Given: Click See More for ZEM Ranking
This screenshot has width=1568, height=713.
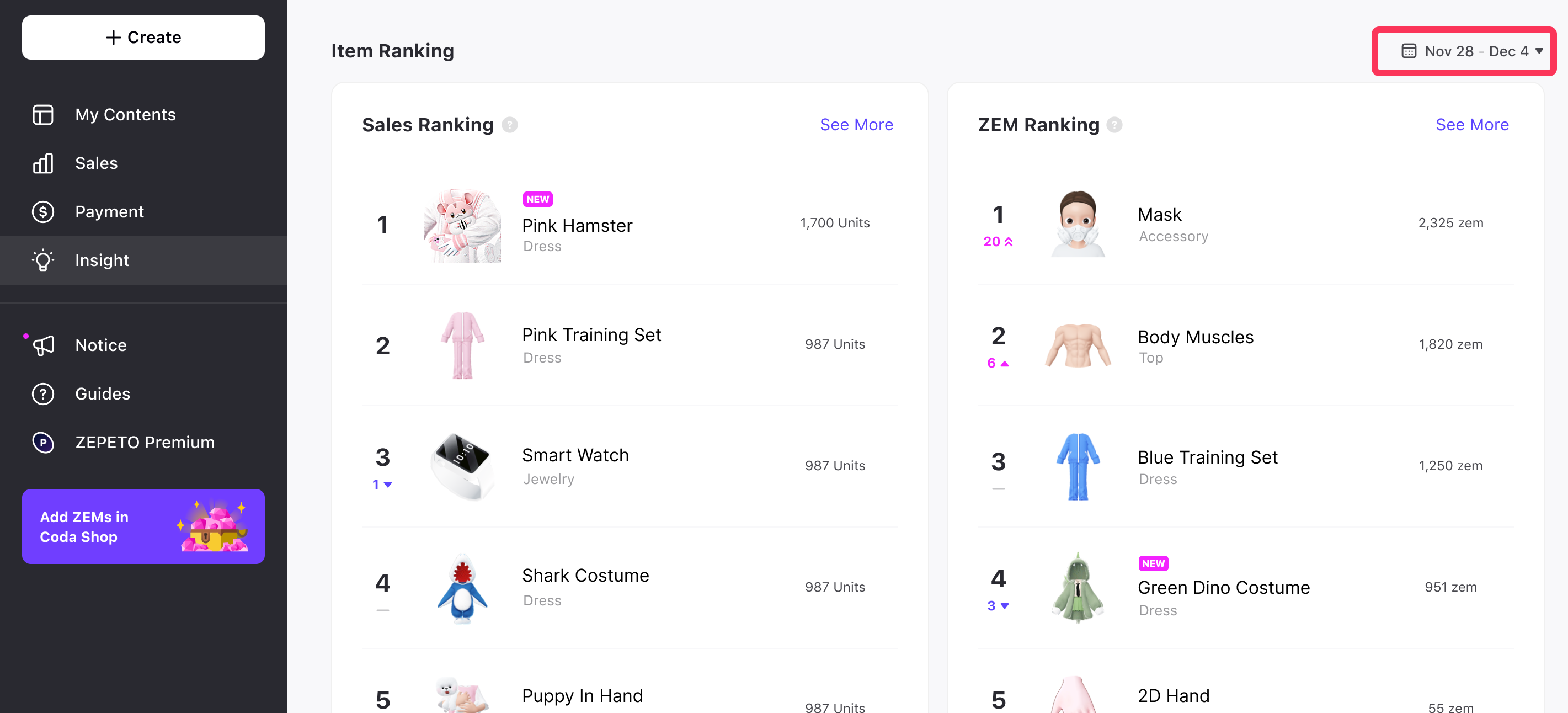Looking at the screenshot, I should (x=1472, y=125).
